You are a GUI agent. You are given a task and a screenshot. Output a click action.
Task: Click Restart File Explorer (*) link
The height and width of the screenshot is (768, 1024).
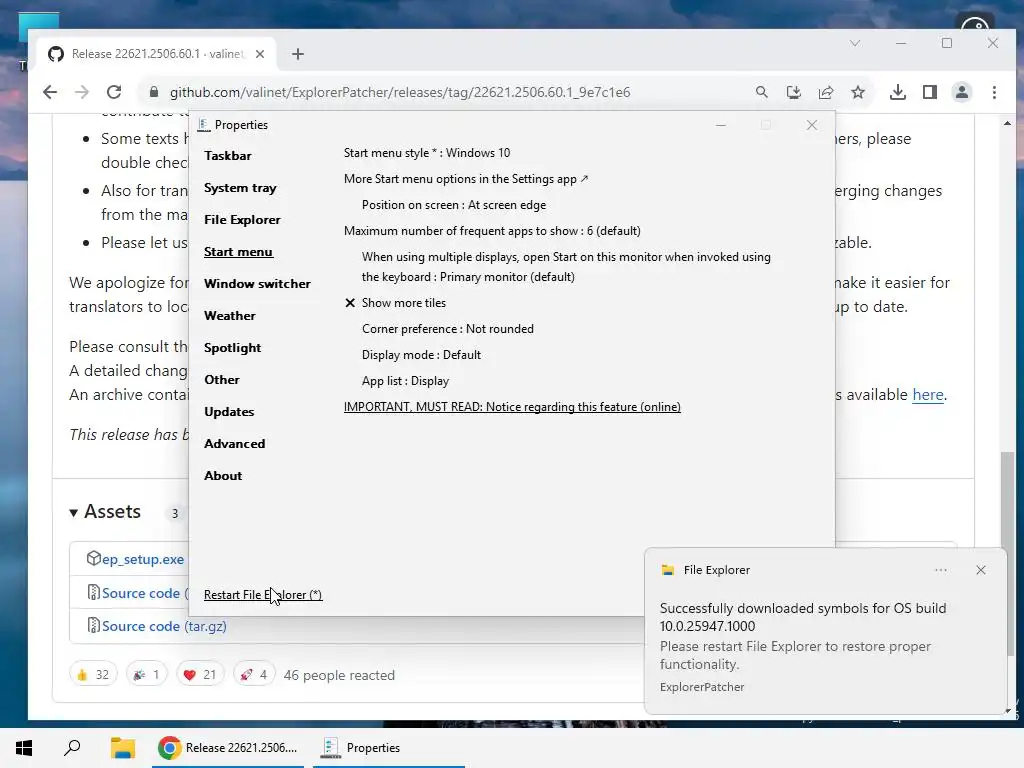pos(263,595)
